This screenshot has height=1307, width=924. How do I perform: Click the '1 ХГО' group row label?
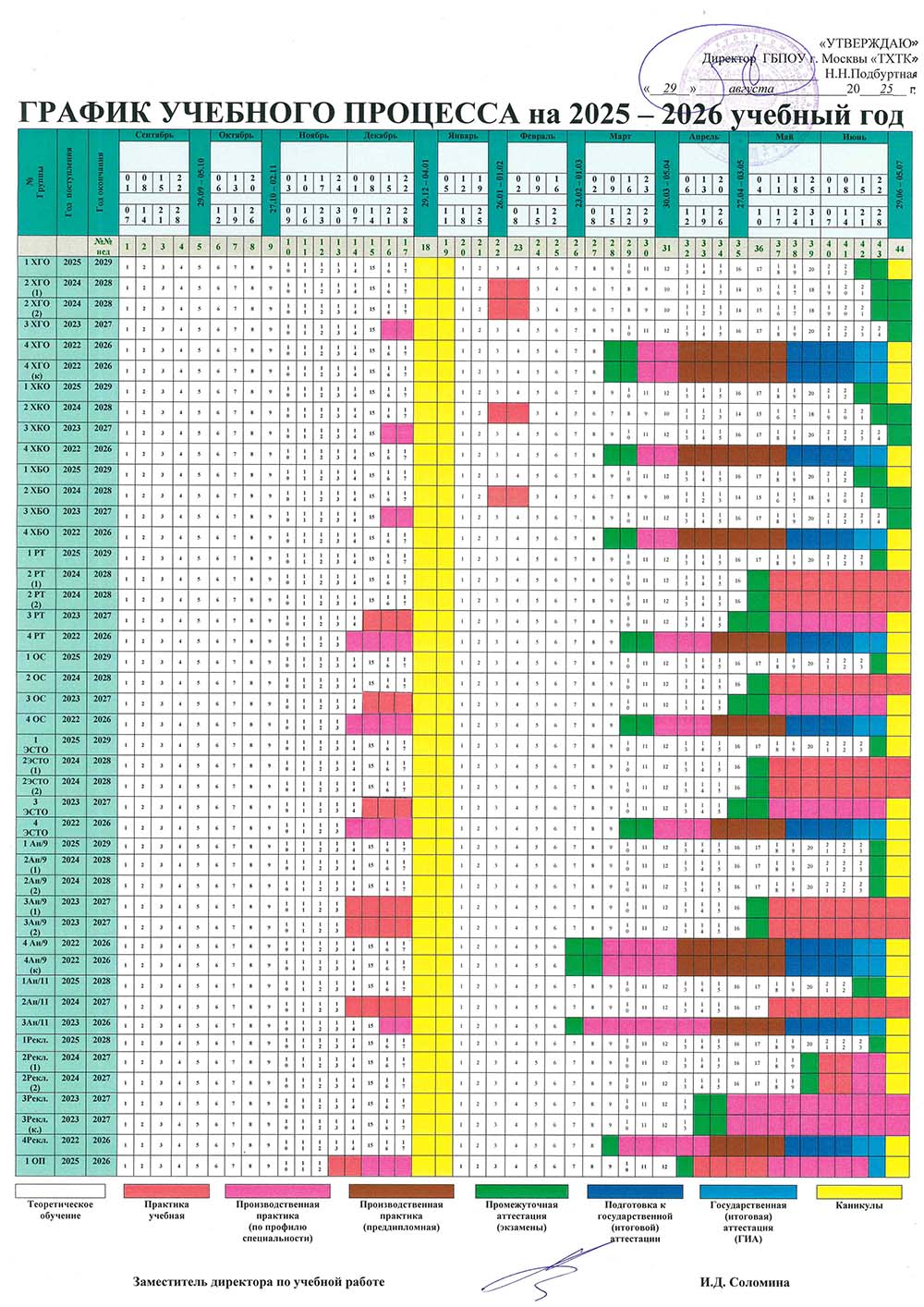pos(37,263)
